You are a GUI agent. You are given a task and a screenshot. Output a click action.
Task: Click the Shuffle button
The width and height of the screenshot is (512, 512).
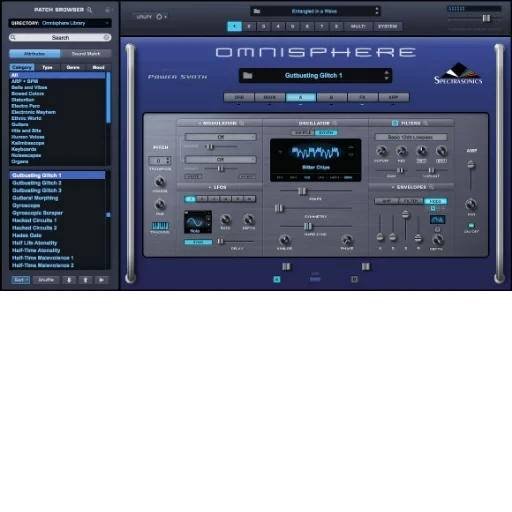pos(46,280)
